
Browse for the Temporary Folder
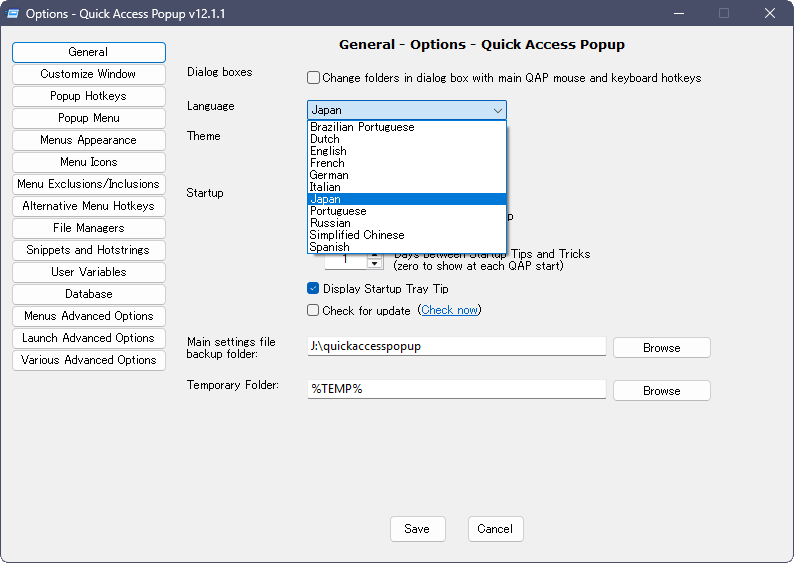662,391
